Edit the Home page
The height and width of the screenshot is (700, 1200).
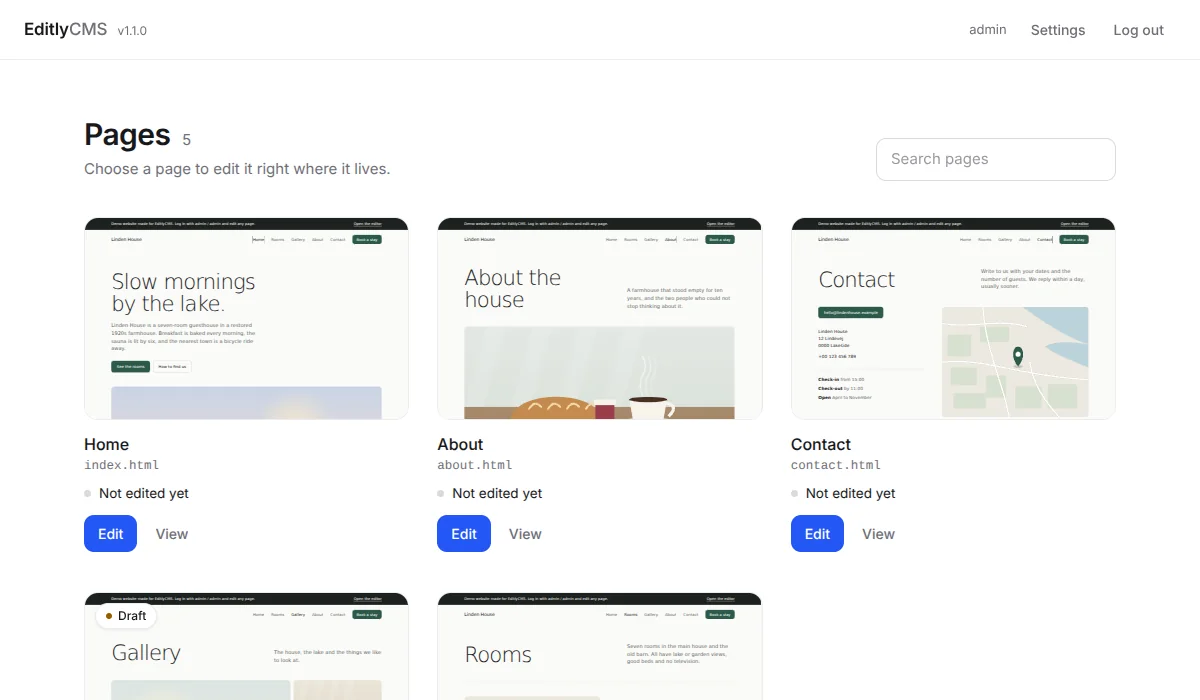pos(111,533)
